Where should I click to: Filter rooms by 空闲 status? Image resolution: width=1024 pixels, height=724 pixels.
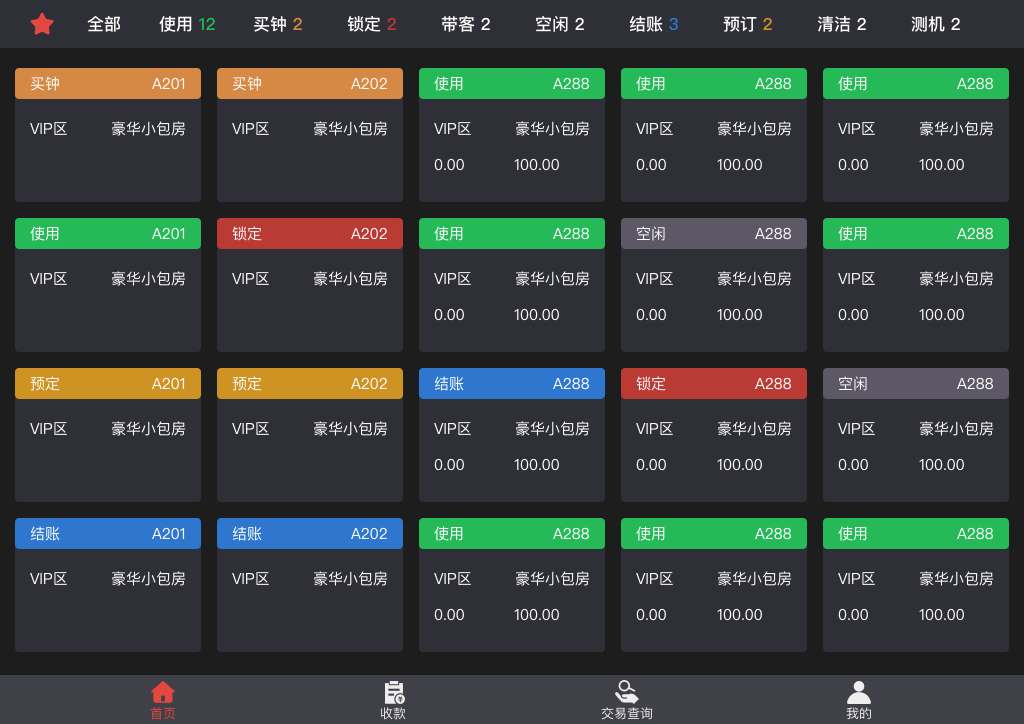(559, 24)
